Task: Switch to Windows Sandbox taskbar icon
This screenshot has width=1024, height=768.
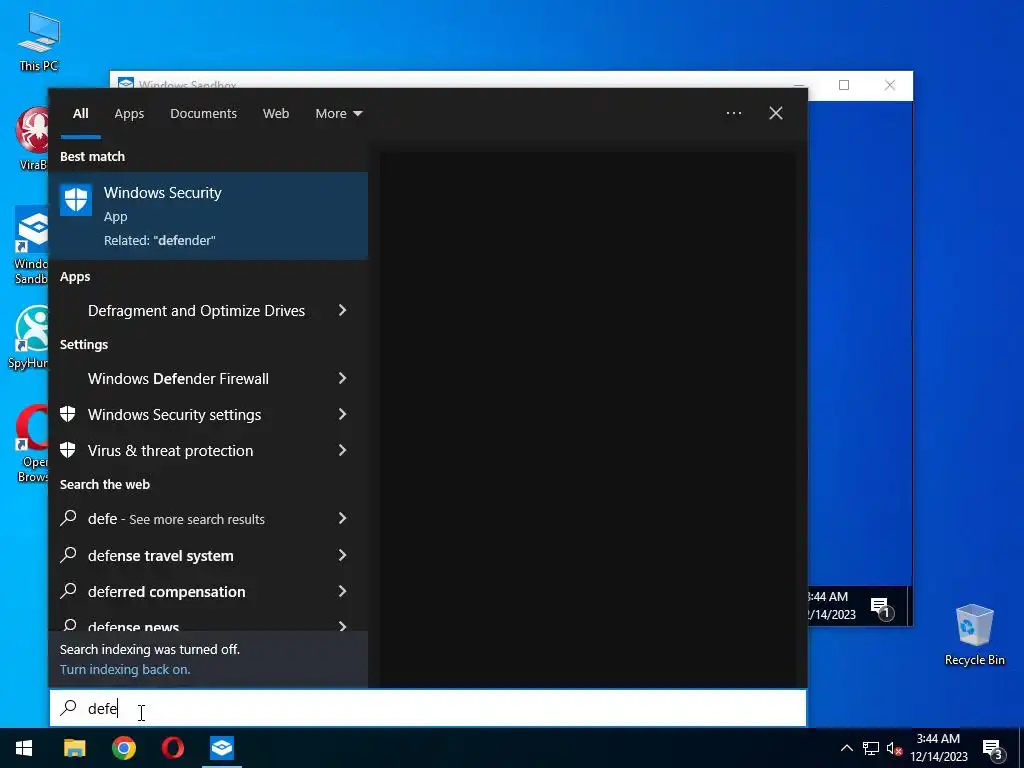Action: click(221, 748)
